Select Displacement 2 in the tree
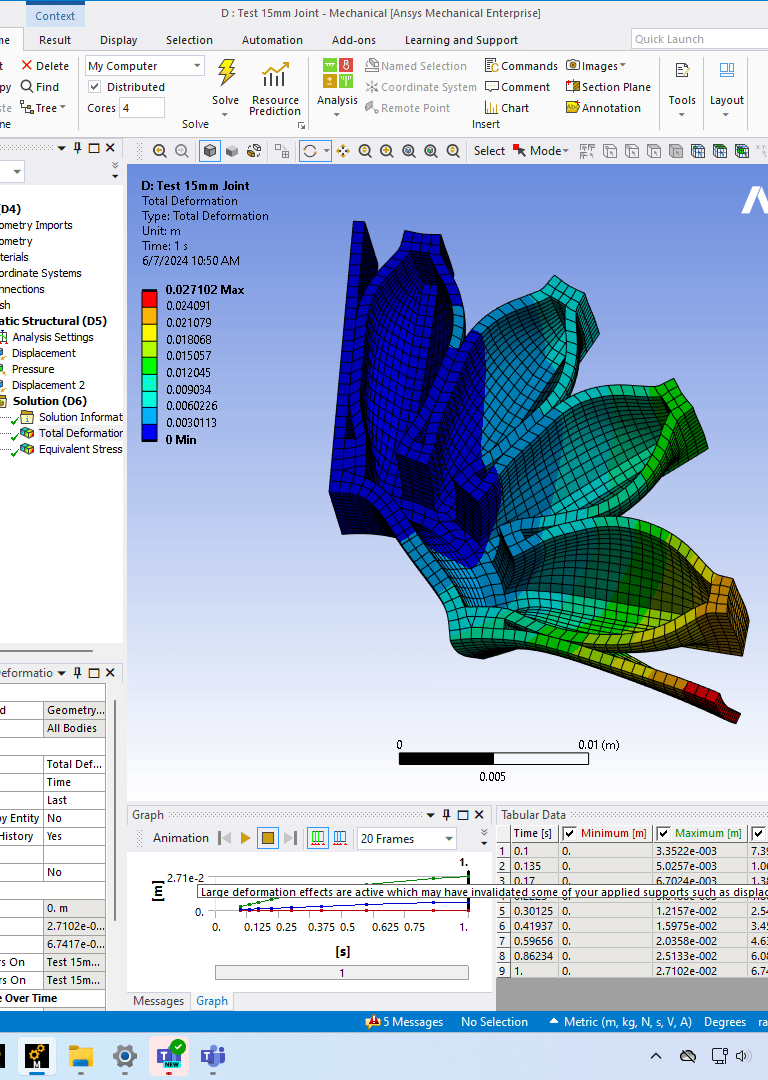 tap(48, 385)
